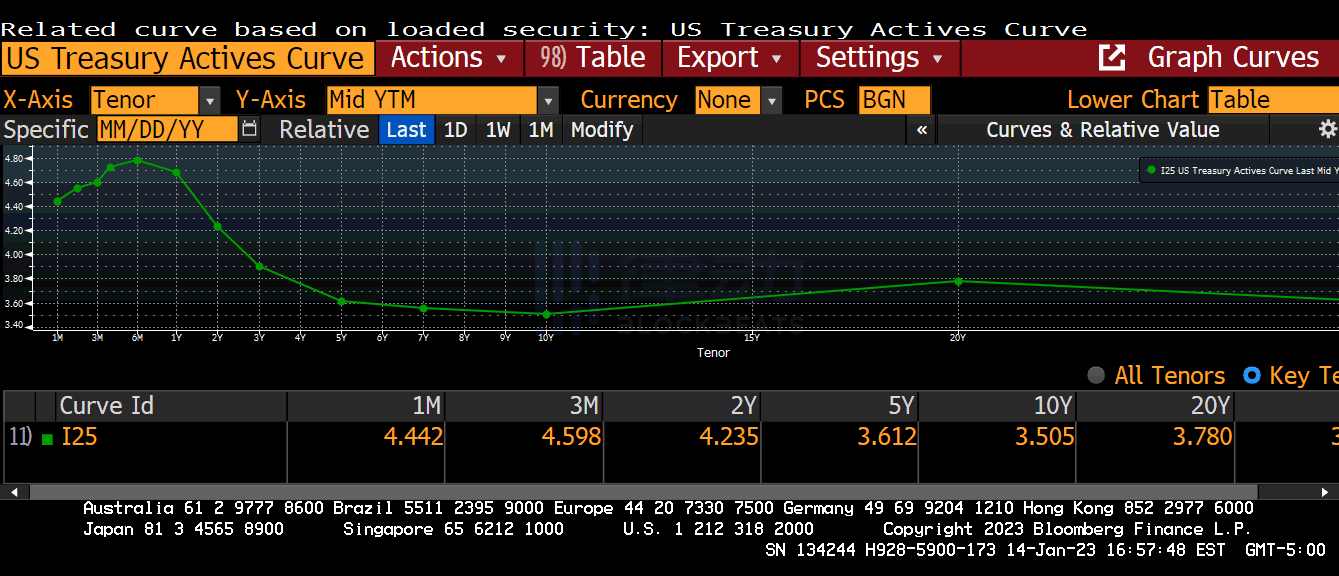Open the 98) Table view
Viewport: 1339px width, 576px height.
click(x=592, y=58)
